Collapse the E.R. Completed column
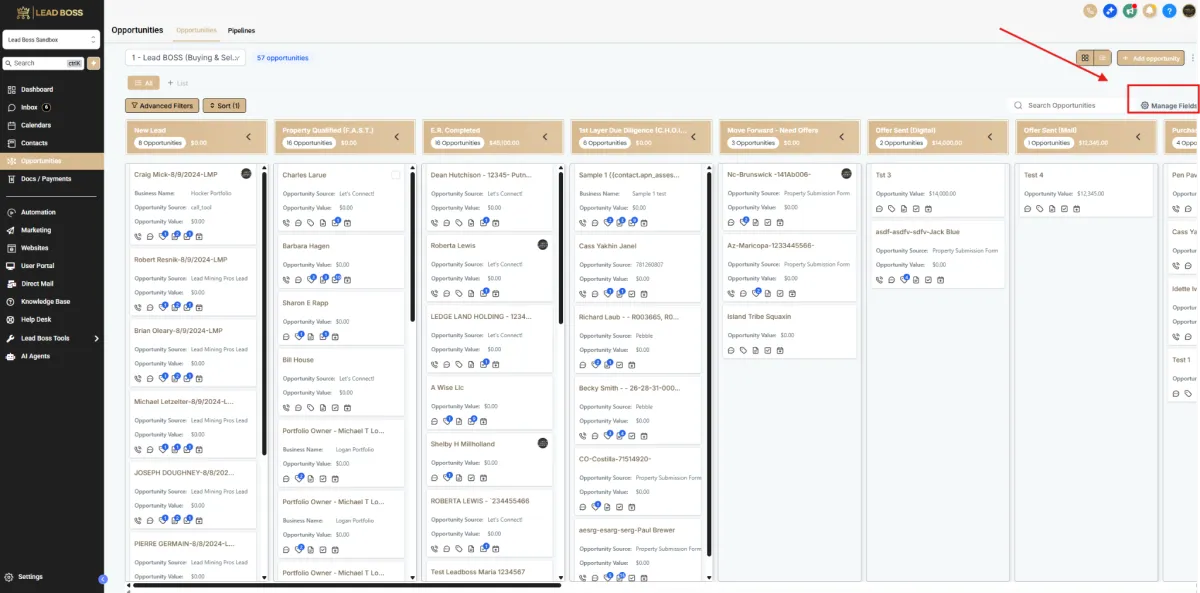Image resolution: width=1200 pixels, height=593 pixels. (x=545, y=137)
